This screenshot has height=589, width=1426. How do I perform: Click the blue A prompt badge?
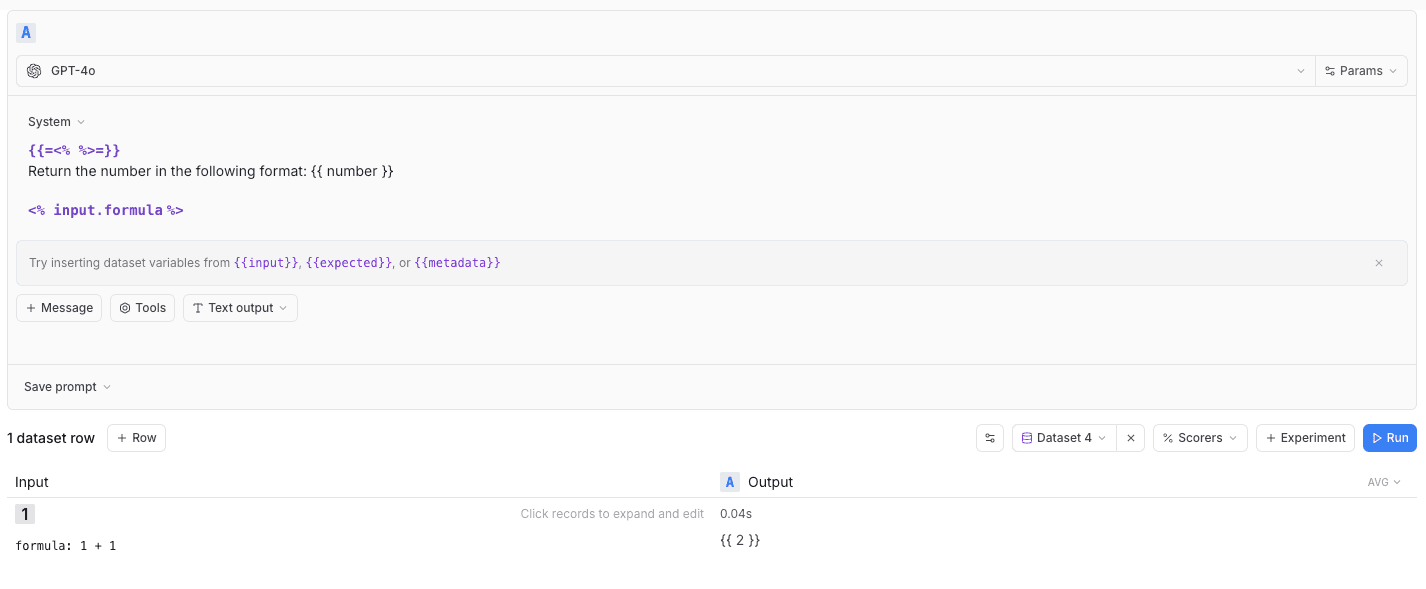(26, 33)
